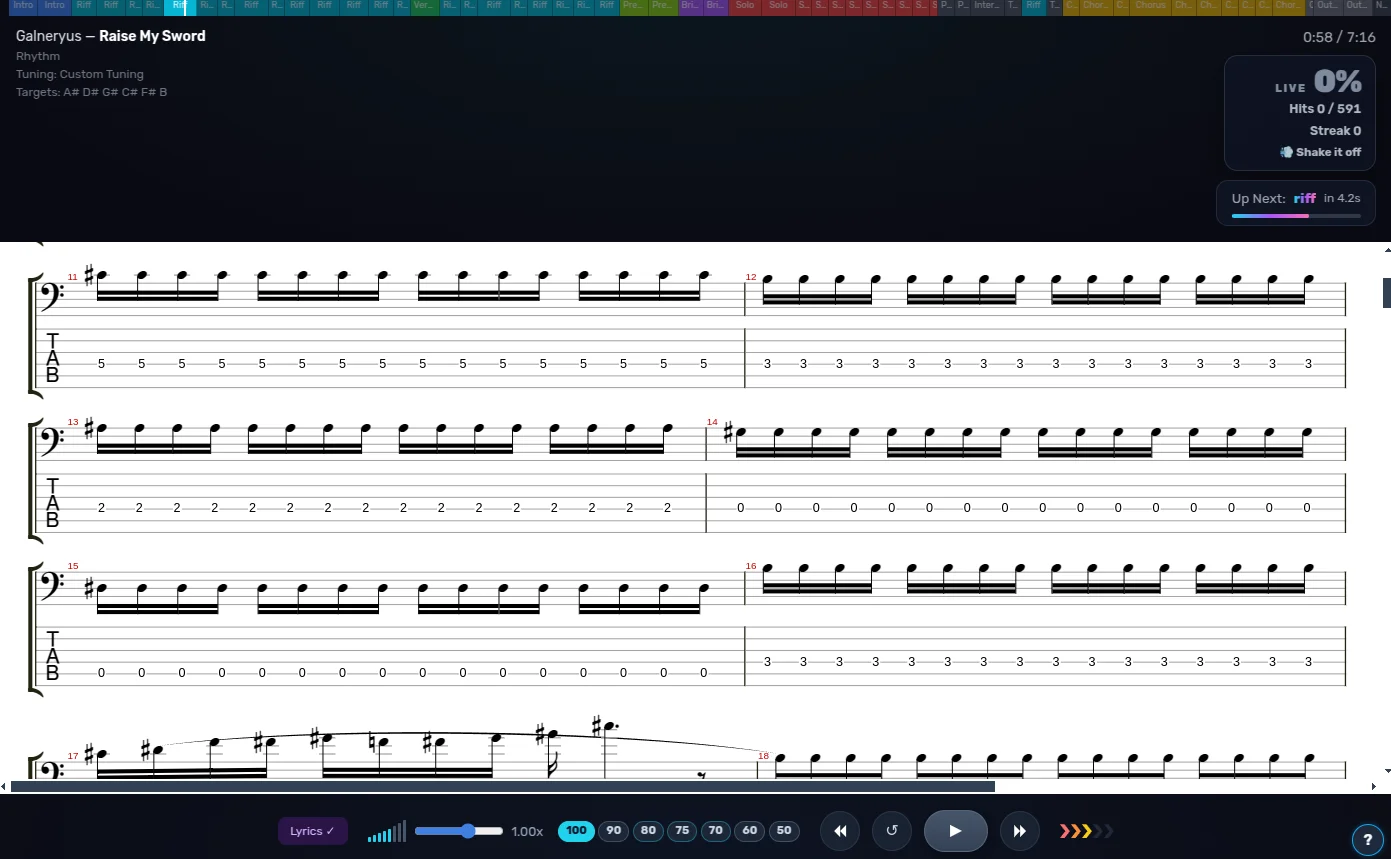
Task: Select the 100 percent speed preset
Action: pyautogui.click(x=576, y=831)
